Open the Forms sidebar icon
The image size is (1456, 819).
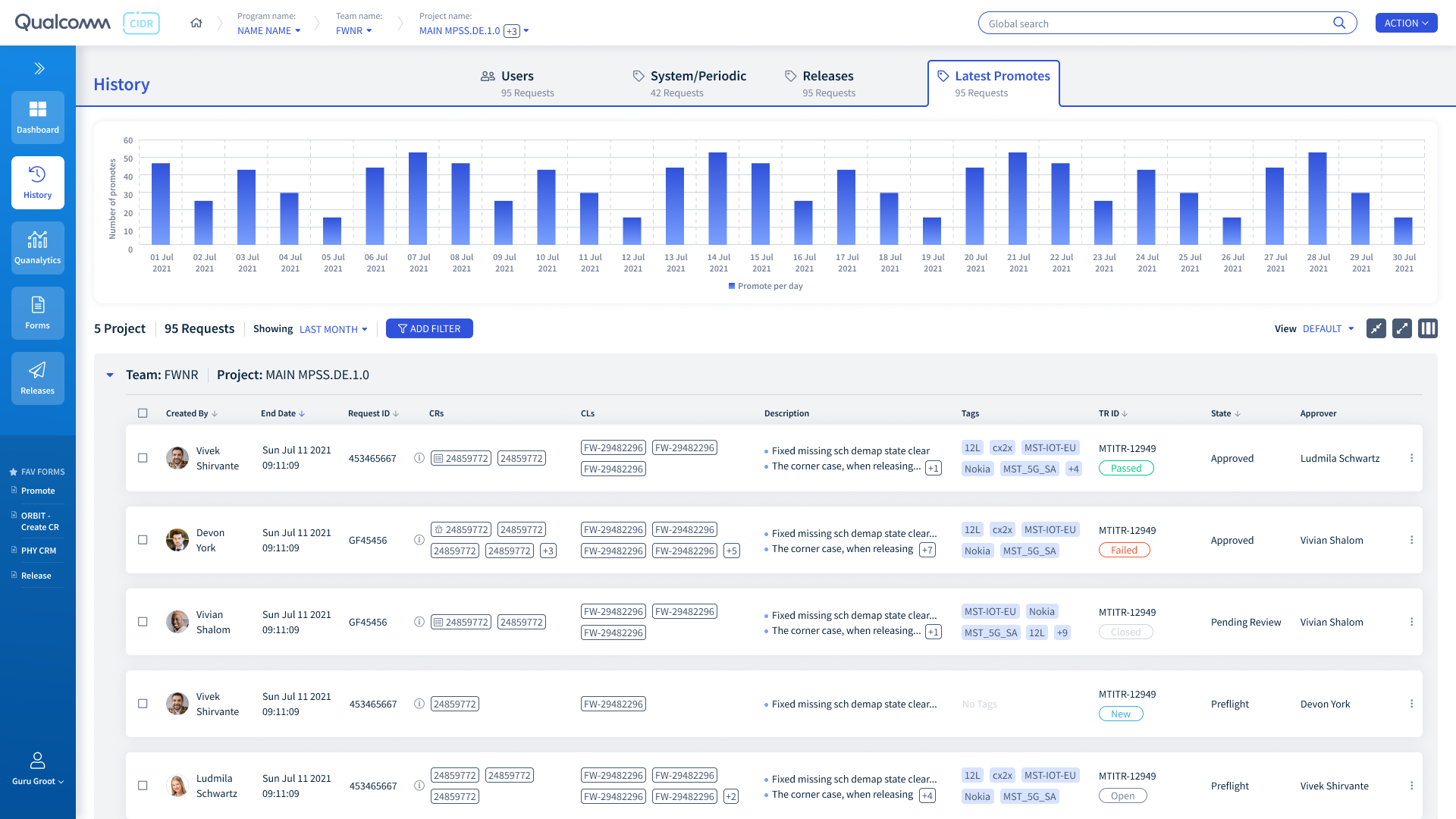(38, 312)
